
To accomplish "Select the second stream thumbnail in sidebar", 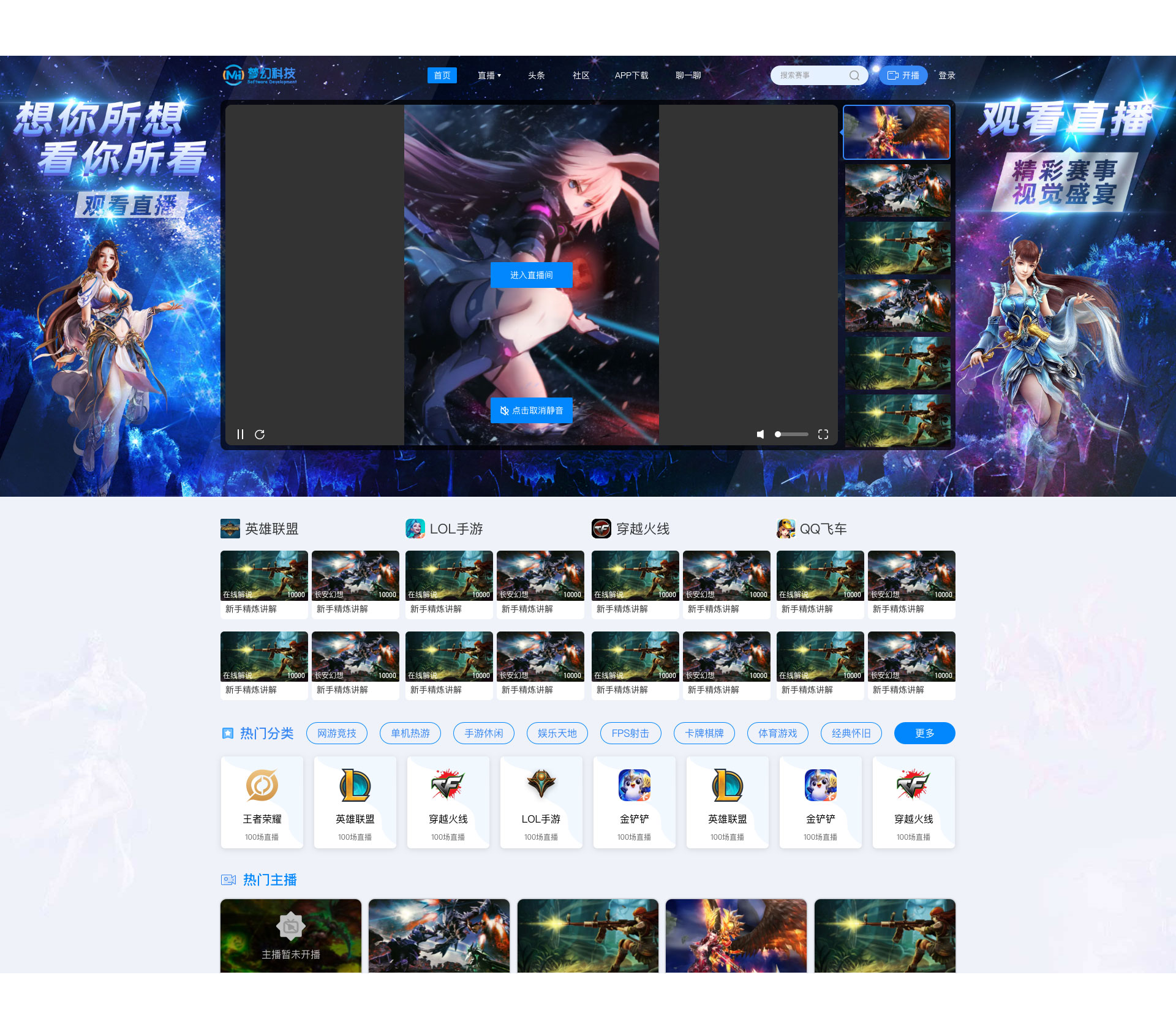I will [897, 190].
